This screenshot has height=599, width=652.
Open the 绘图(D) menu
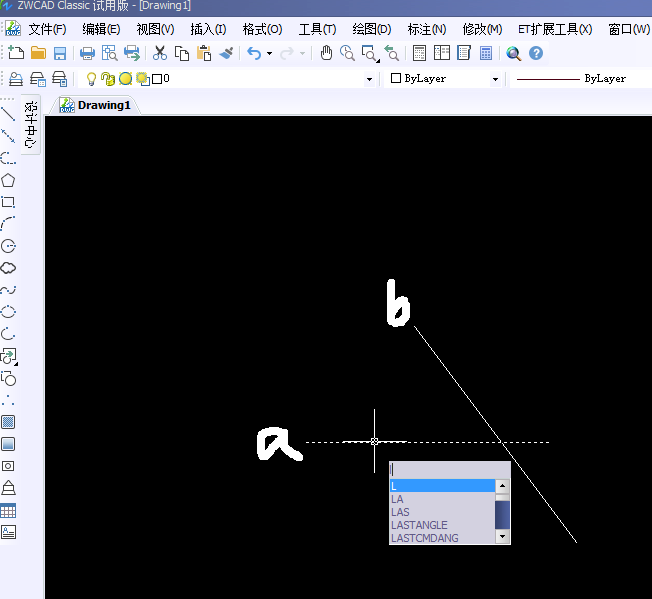[371, 29]
